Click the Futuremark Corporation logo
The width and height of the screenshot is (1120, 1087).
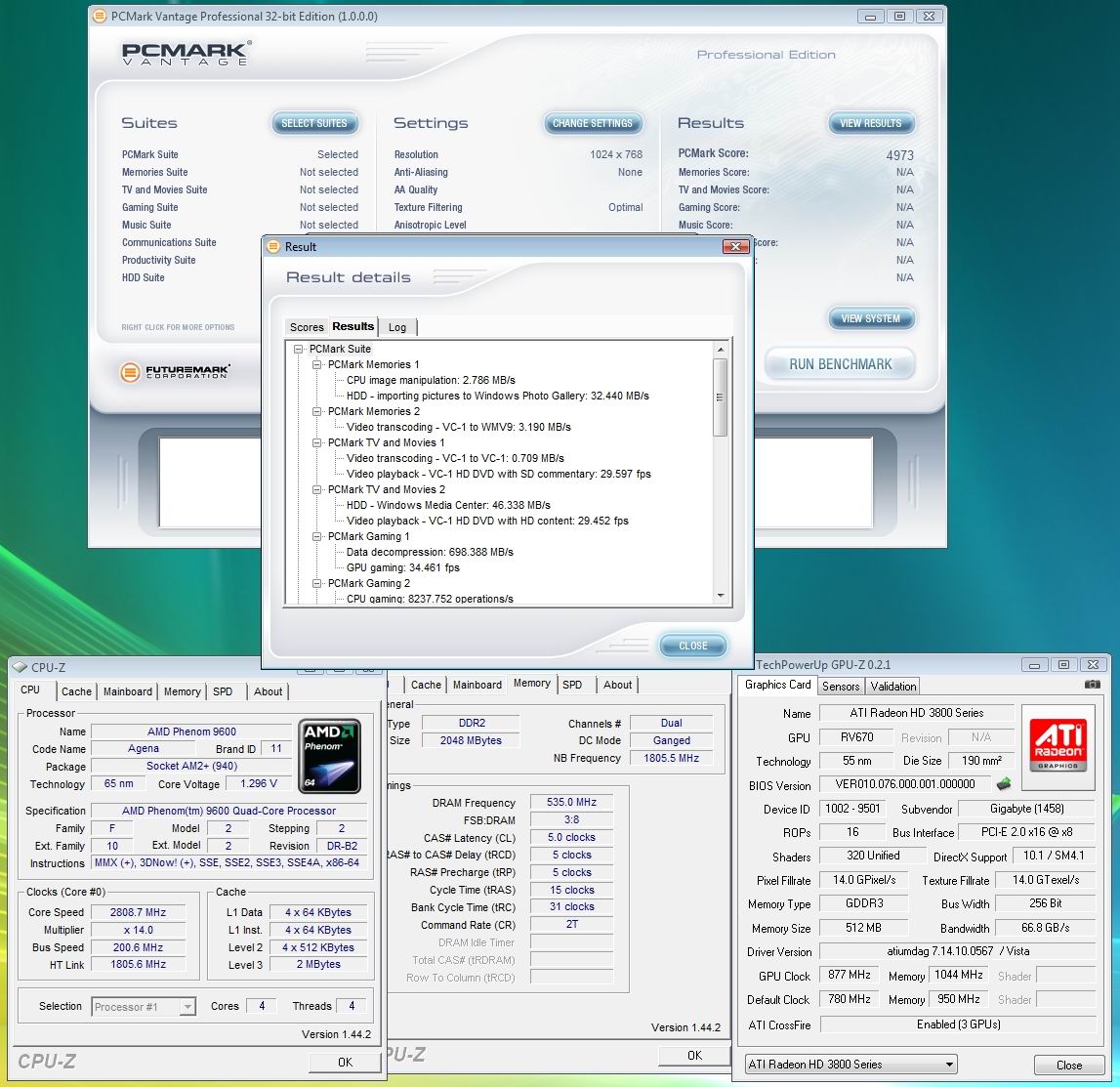[x=175, y=372]
